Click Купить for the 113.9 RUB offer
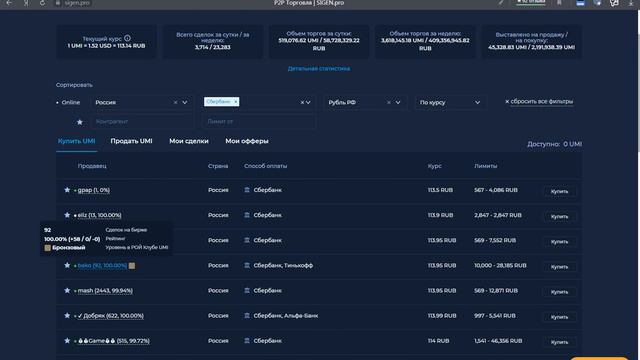This screenshot has height=360, width=640. pos(560,217)
